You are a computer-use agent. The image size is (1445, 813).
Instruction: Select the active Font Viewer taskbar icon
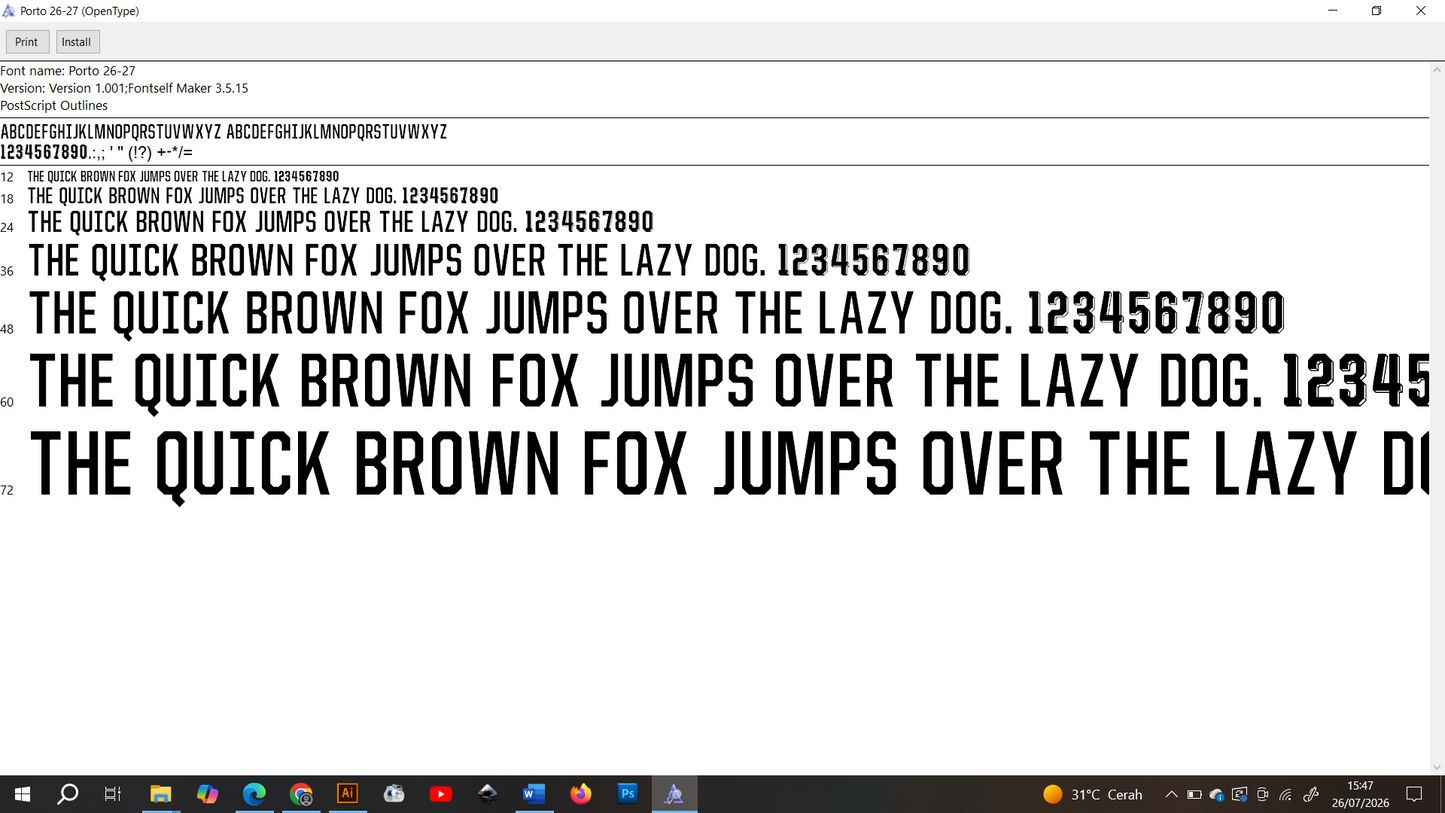tap(674, 794)
